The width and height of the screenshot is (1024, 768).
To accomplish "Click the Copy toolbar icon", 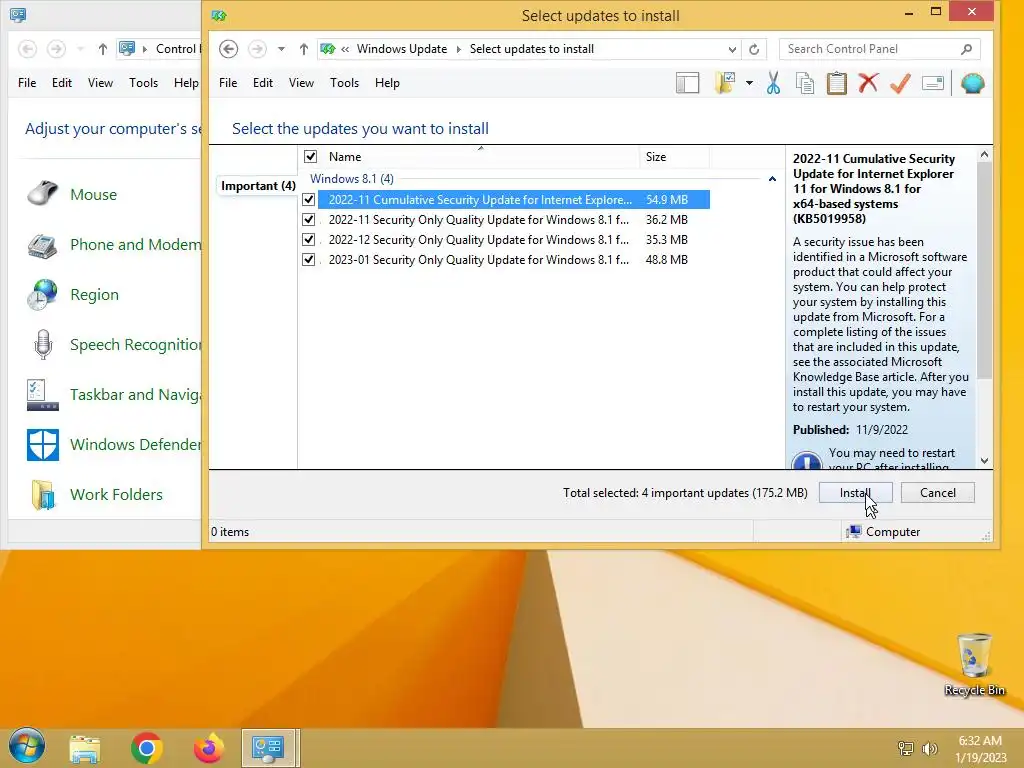I will click(805, 84).
